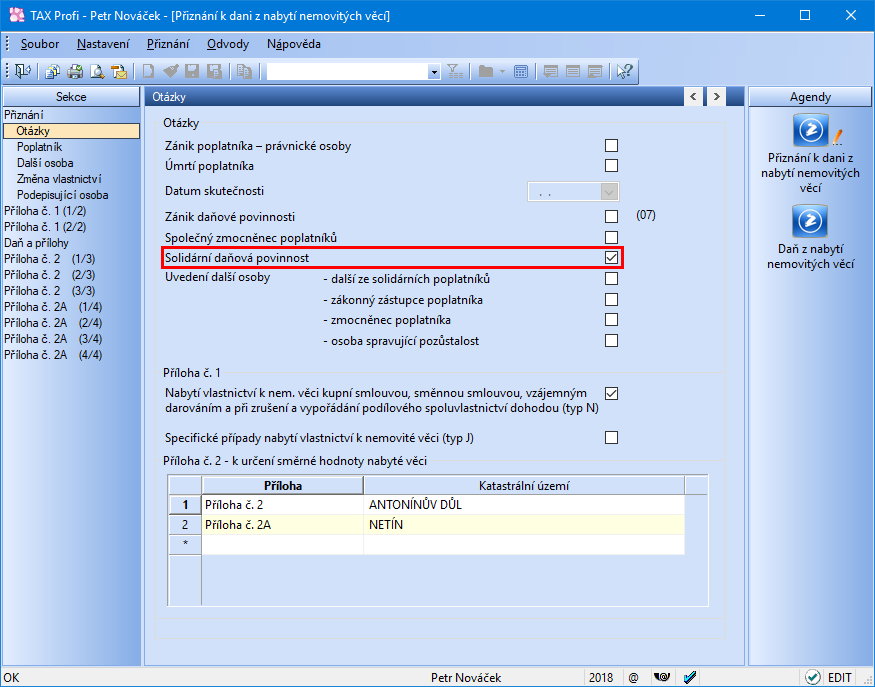Click the last note bubble toolbar icon
Image resolution: width=875 pixels, height=687 pixels.
pyautogui.click(x=595, y=71)
